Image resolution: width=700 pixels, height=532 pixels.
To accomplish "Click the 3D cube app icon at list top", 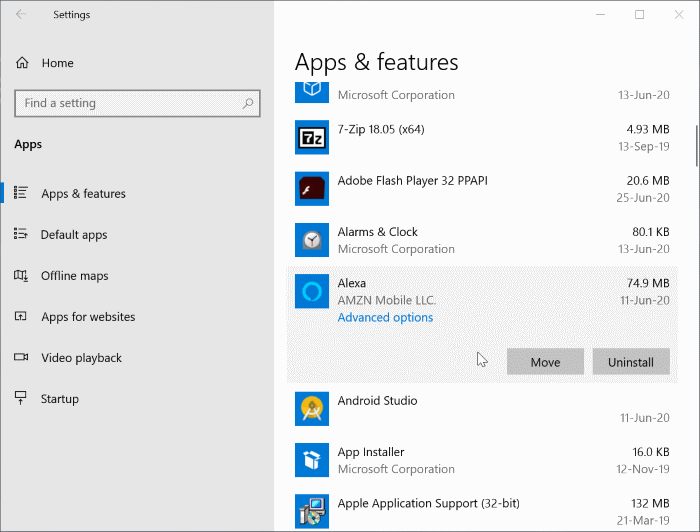I will point(312,92).
